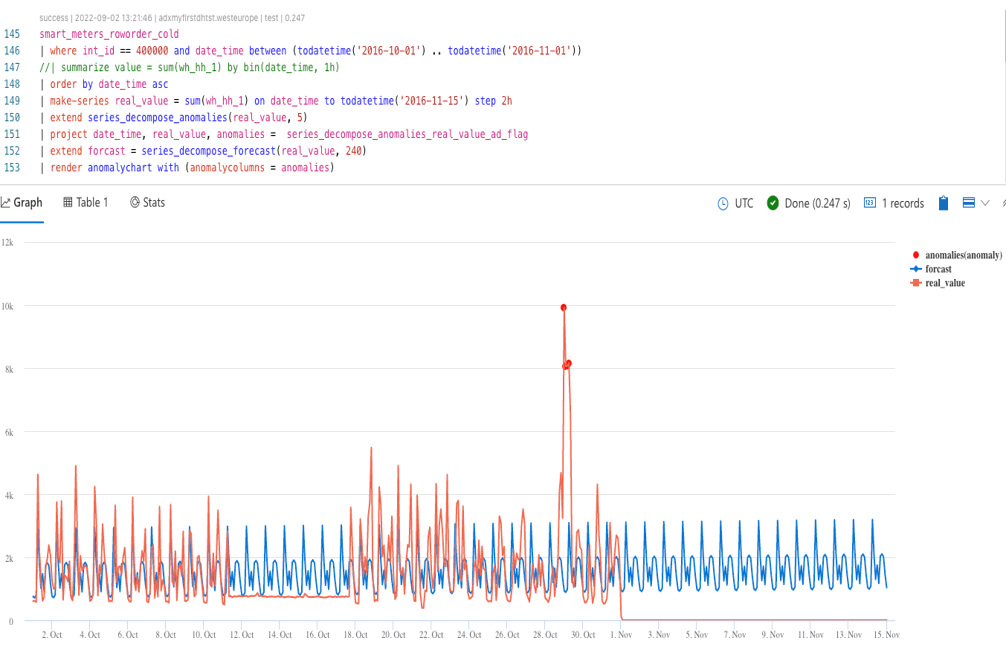The image size is (1006, 649).
Task: Click line number 146
Action: click(x=12, y=51)
